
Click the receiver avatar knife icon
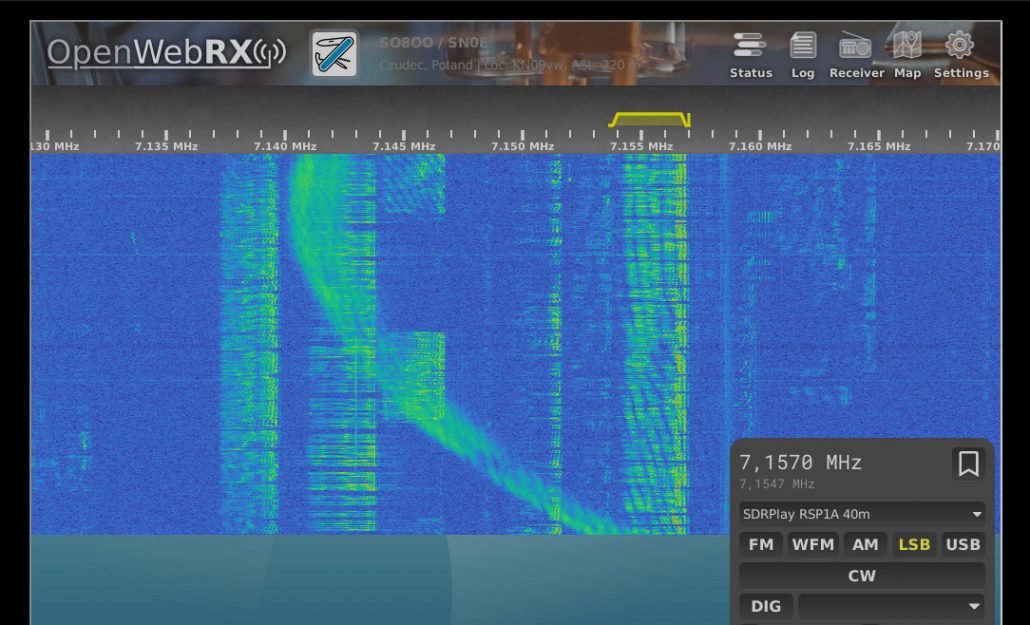pyautogui.click(x=334, y=53)
